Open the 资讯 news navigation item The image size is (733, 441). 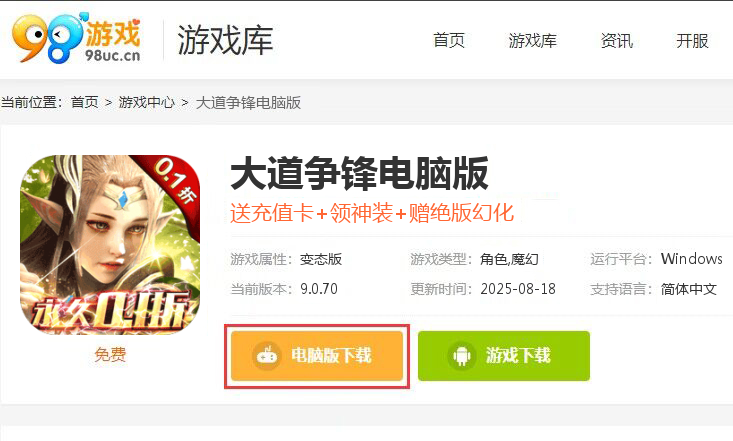click(x=617, y=41)
